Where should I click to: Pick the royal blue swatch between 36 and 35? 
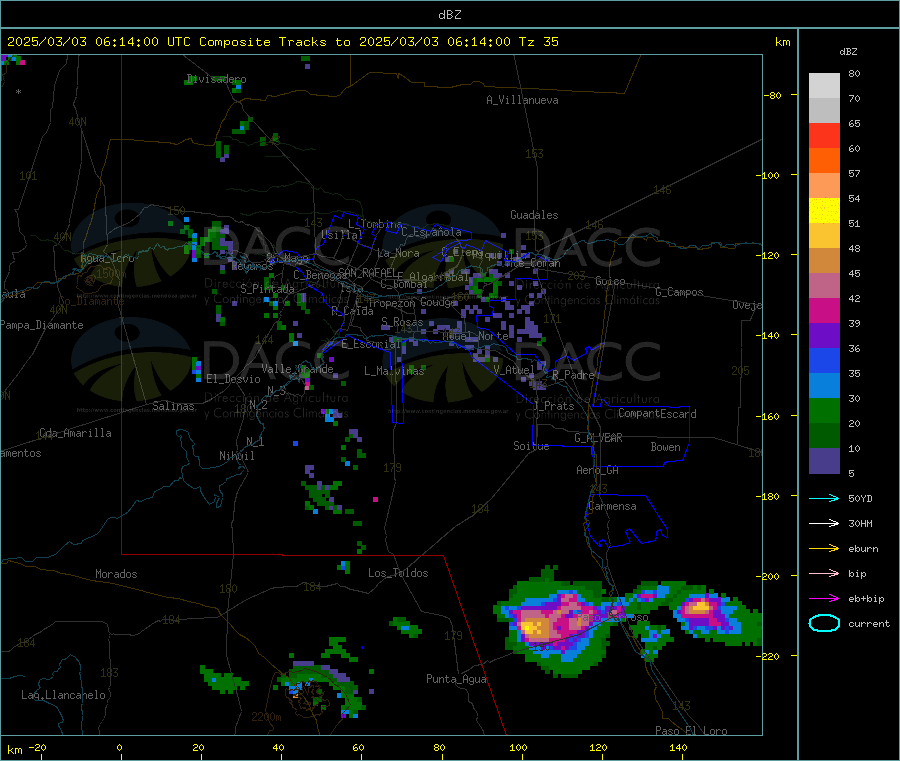824,360
